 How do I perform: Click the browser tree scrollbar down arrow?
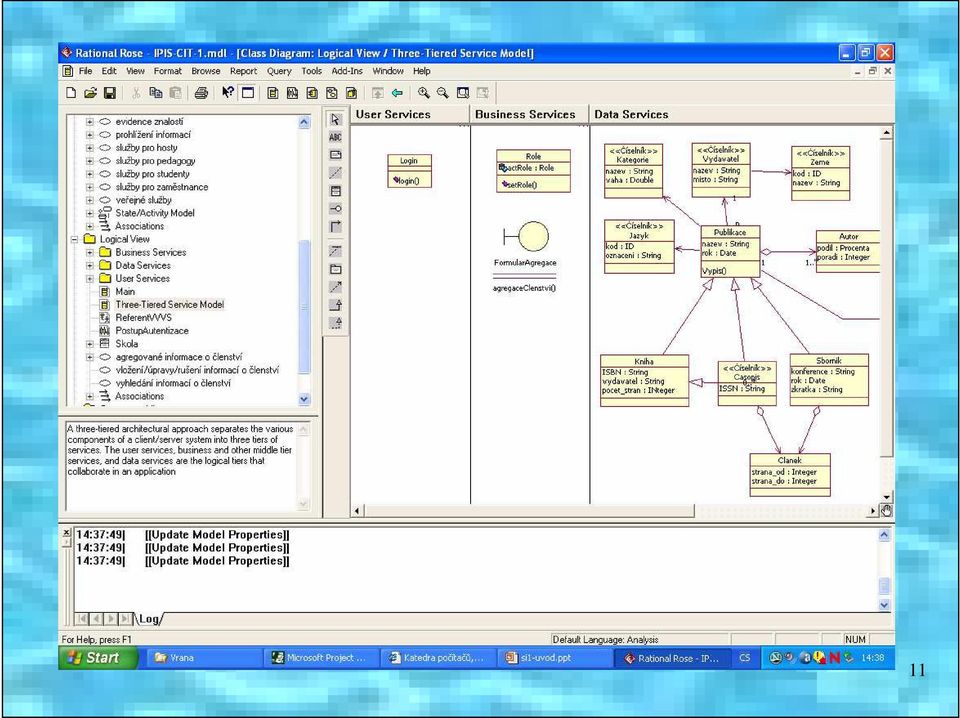pos(304,399)
